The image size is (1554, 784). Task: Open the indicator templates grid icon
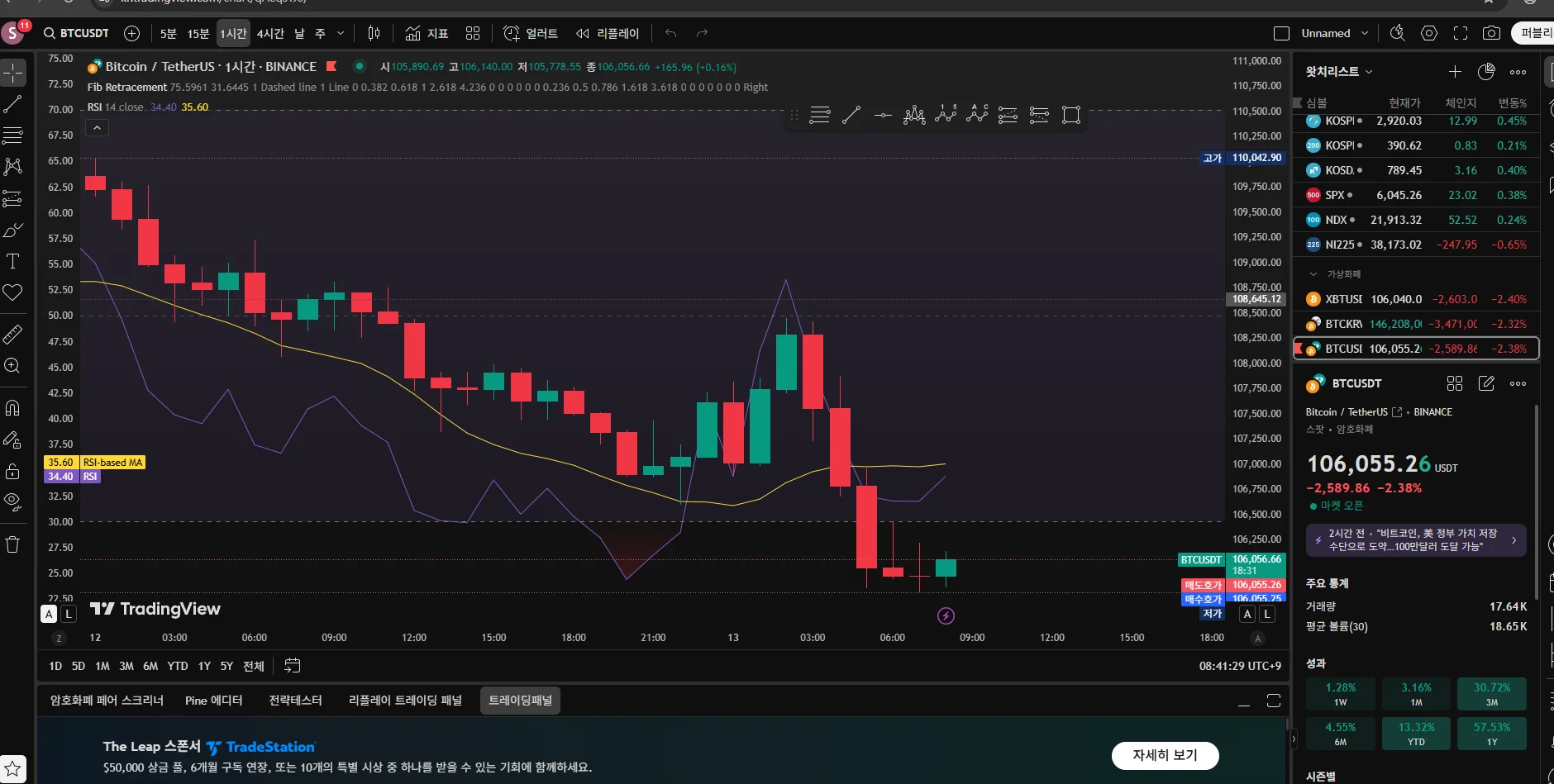point(473,33)
